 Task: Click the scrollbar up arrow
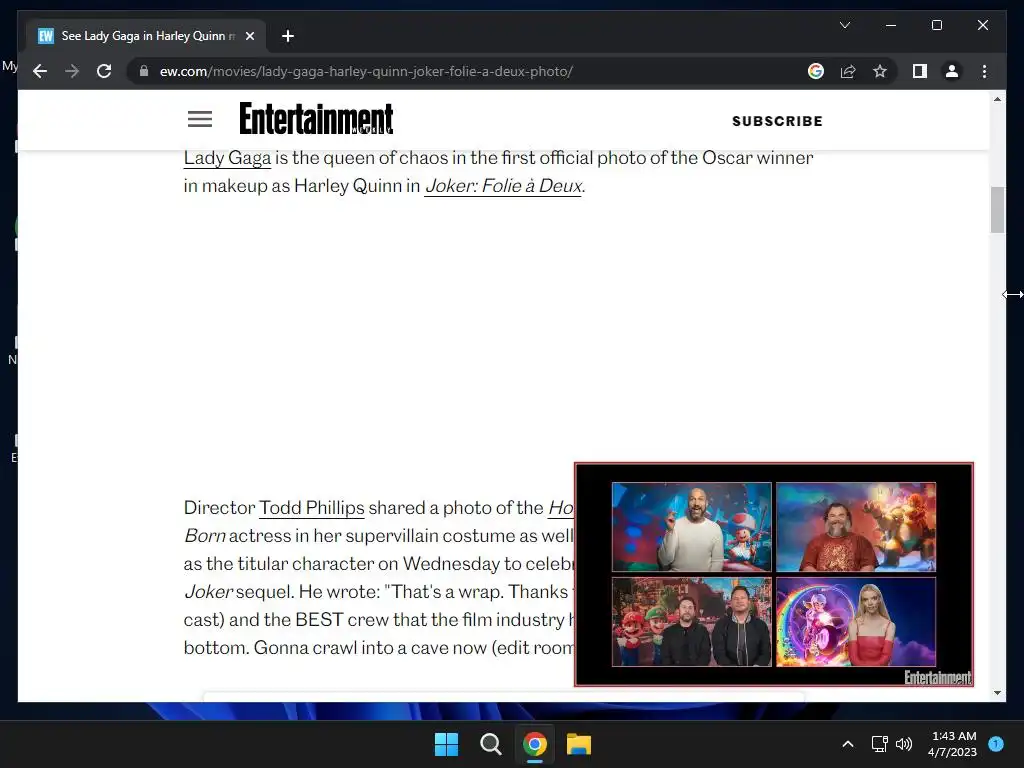pyautogui.click(x=997, y=99)
